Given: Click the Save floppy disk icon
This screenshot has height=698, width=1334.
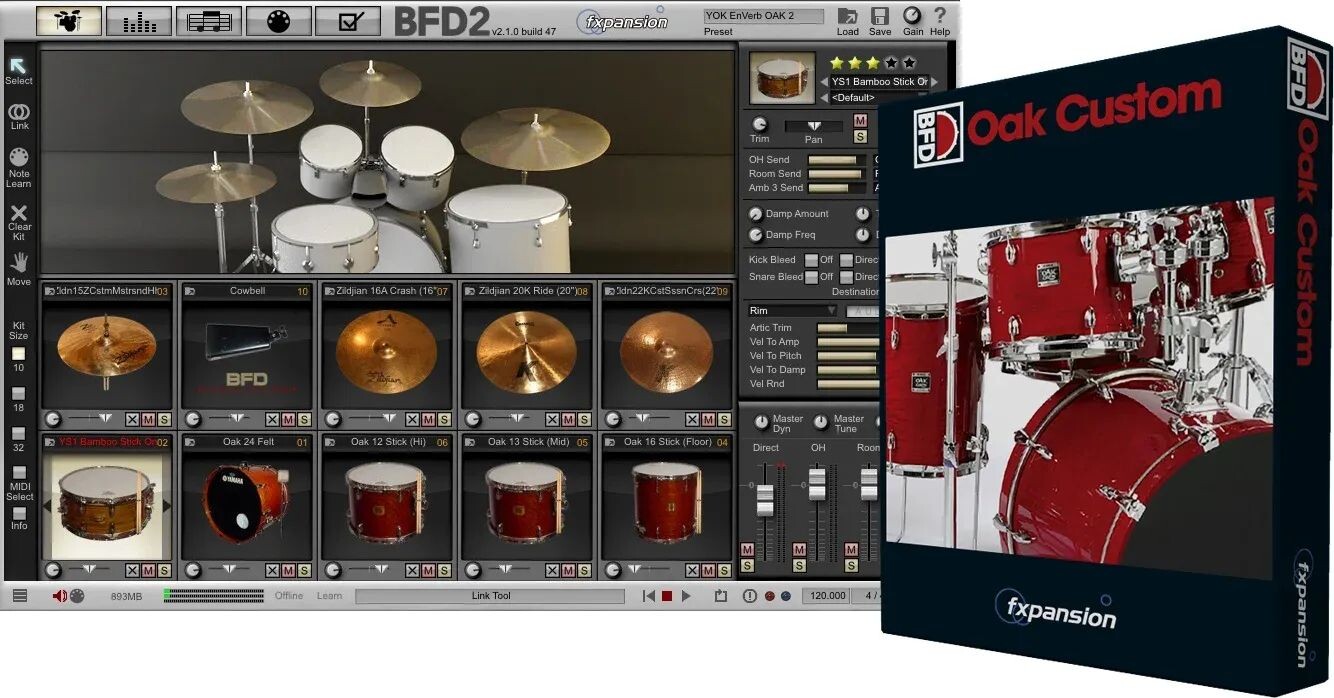Looking at the screenshot, I should pos(880,16).
